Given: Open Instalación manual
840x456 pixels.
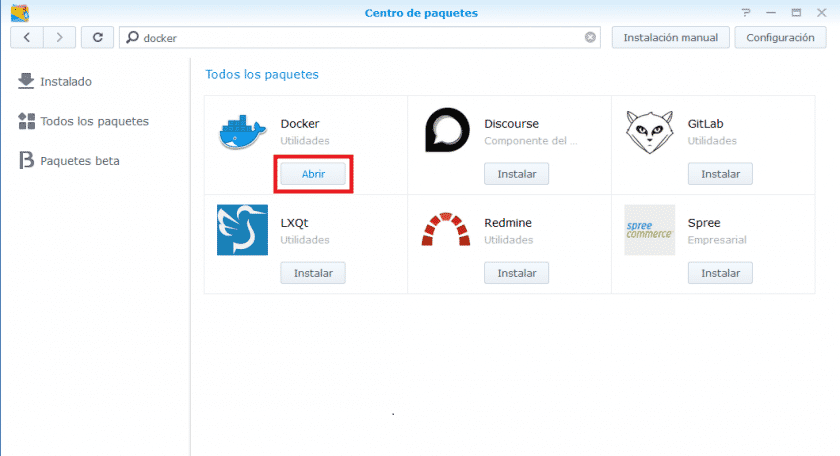Looking at the screenshot, I should coord(671,38).
